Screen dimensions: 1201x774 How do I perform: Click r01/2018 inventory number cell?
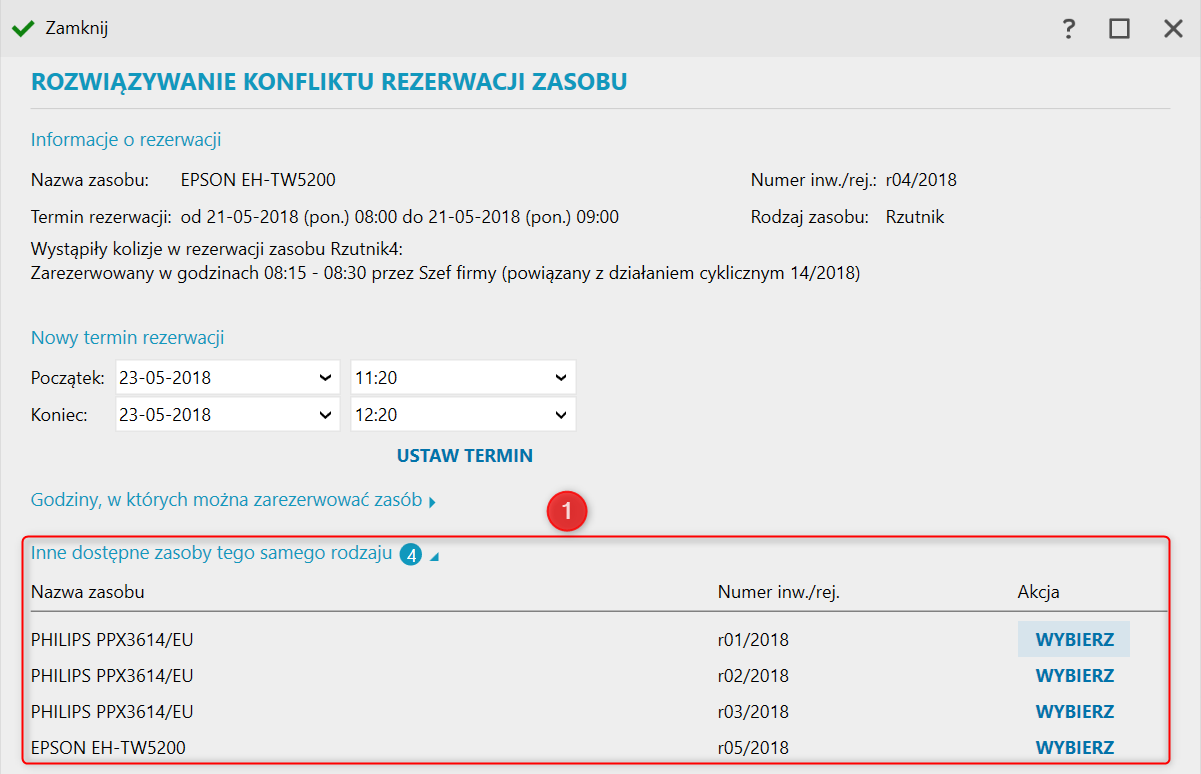click(x=753, y=640)
